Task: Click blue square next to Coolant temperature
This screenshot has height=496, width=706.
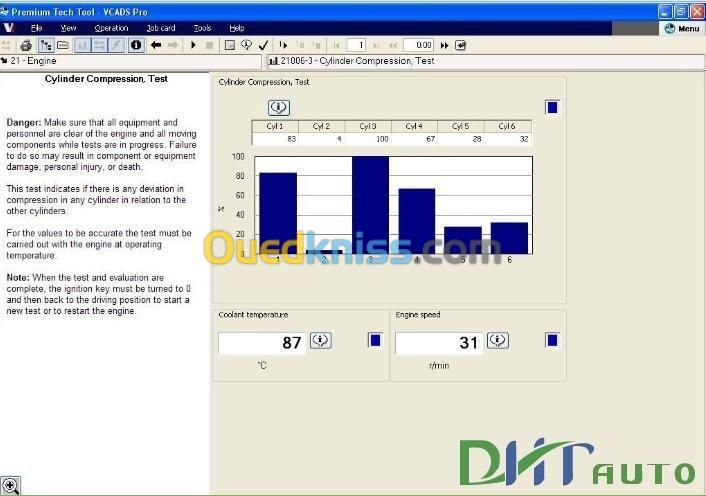Action: tap(375, 341)
